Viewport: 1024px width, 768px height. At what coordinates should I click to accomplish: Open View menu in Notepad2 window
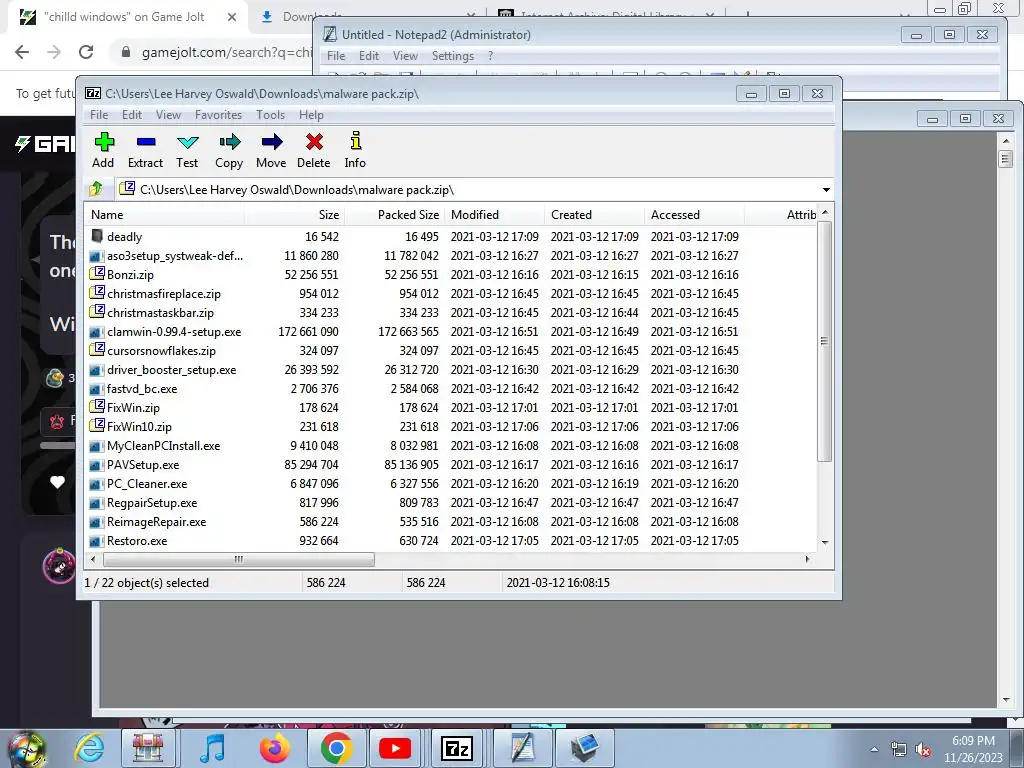click(405, 56)
